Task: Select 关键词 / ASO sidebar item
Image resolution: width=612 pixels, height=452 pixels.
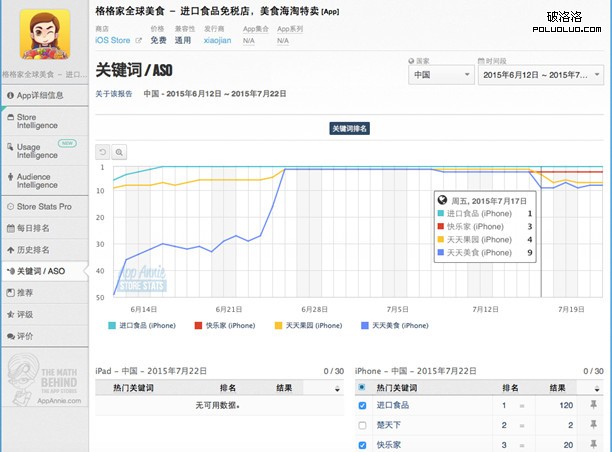Action: [x=44, y=271]
